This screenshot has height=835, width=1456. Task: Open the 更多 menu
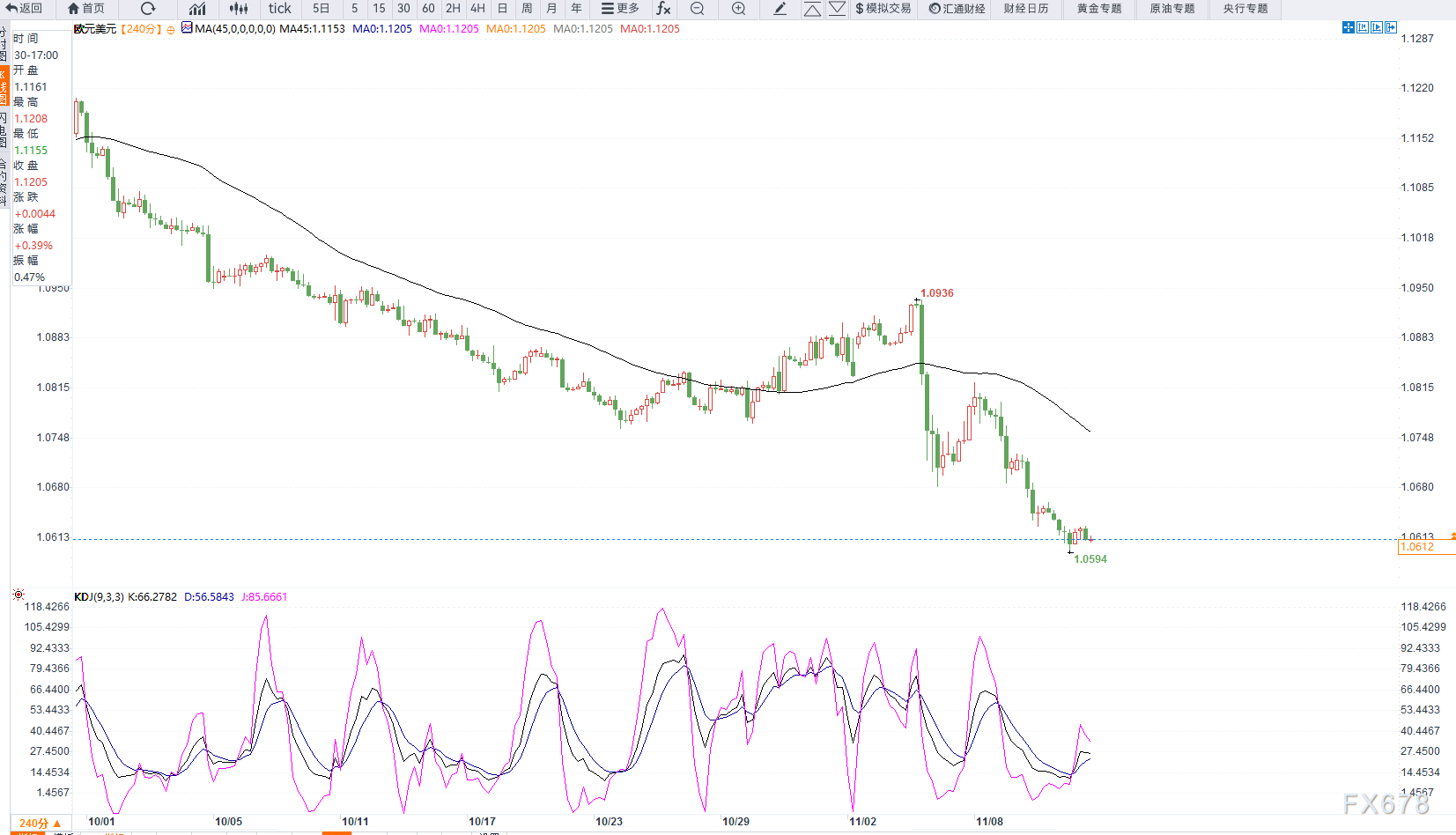(x=620, y=9)
